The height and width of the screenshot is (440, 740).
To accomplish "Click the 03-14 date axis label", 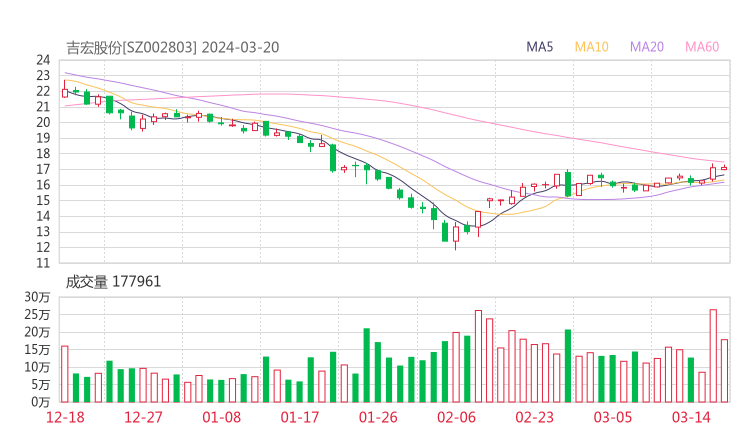I will click(691, 417).
